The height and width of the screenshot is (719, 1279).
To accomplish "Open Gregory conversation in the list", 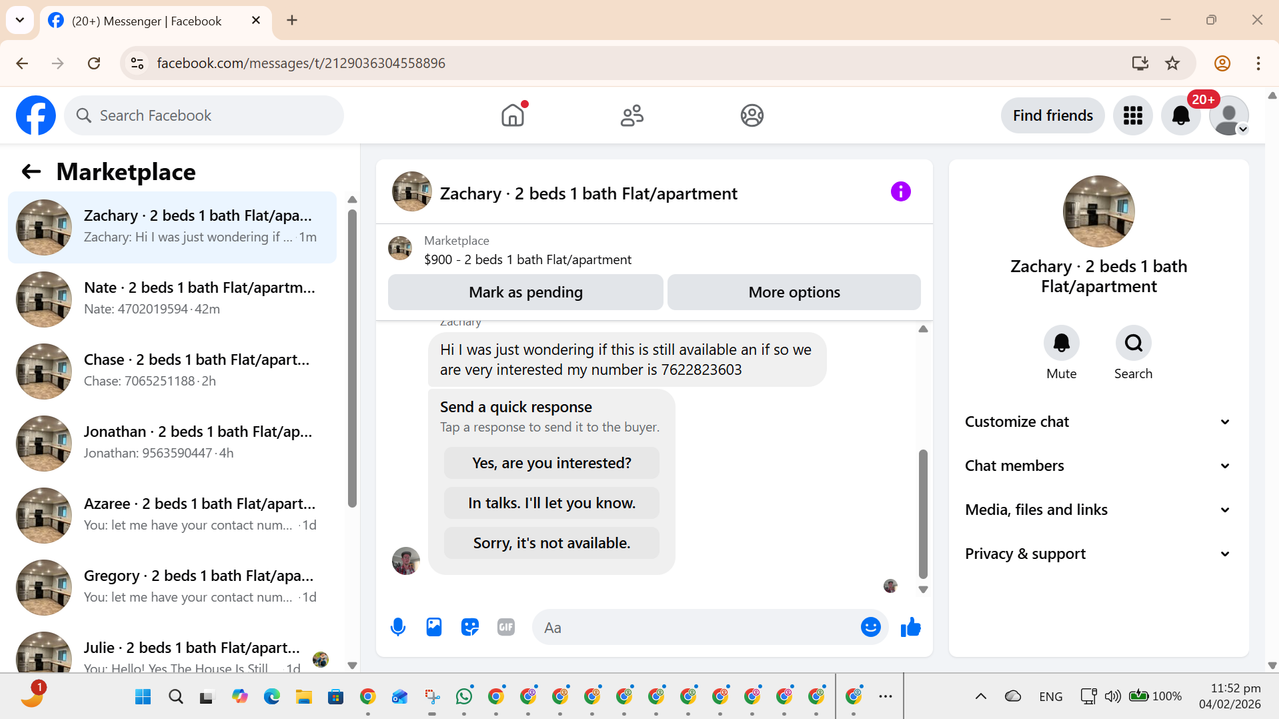I will click(172, 587).
